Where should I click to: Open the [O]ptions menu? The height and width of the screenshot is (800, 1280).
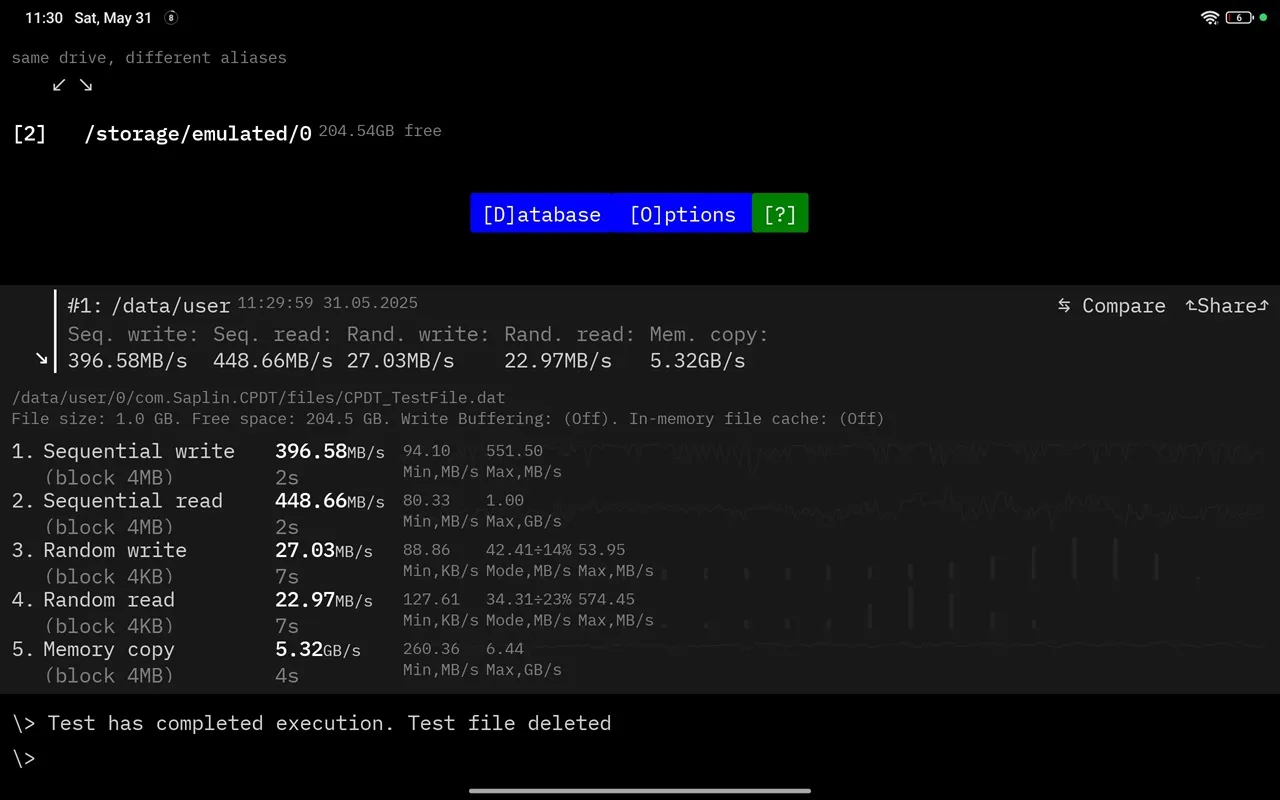(x=682, y=214)
